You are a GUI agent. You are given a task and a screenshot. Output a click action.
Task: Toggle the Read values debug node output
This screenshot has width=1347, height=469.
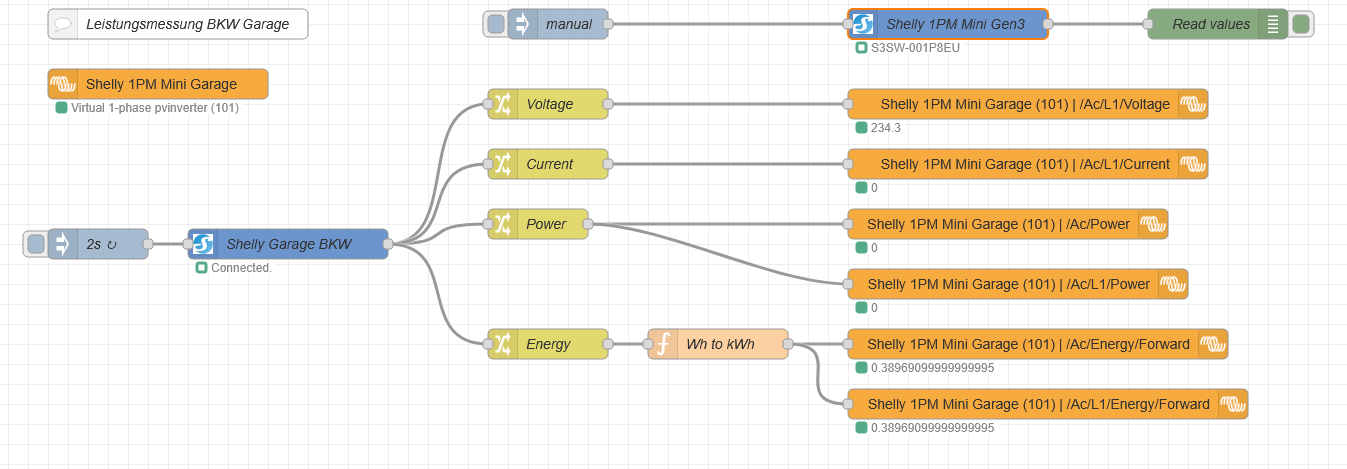pos(1301,24)
